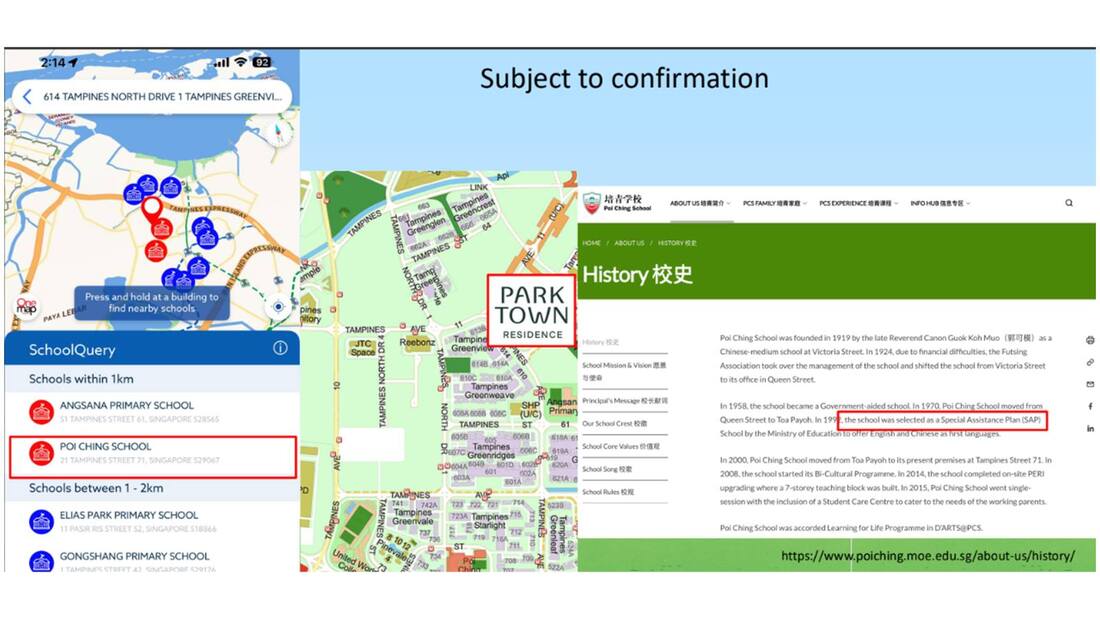
Task: Click the Gongshang Primary School blue icon
Action: (41, 562)
